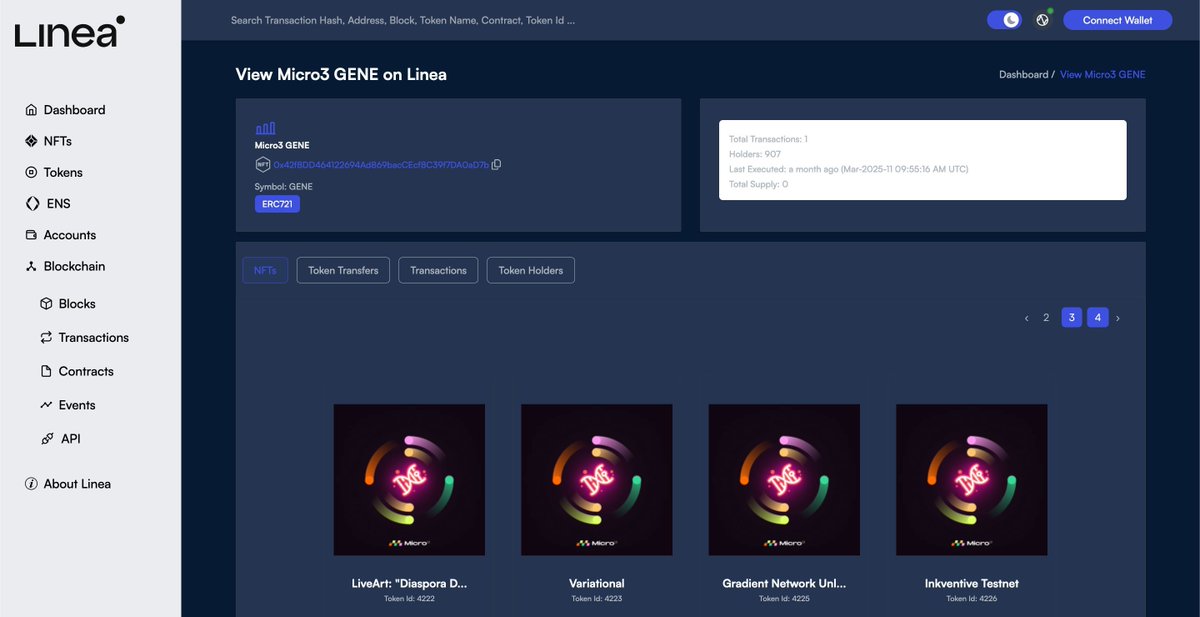Screen dimensions: 1200x617
Task: Click "Total Transactions: 1" text
Action: pos(768,139)
